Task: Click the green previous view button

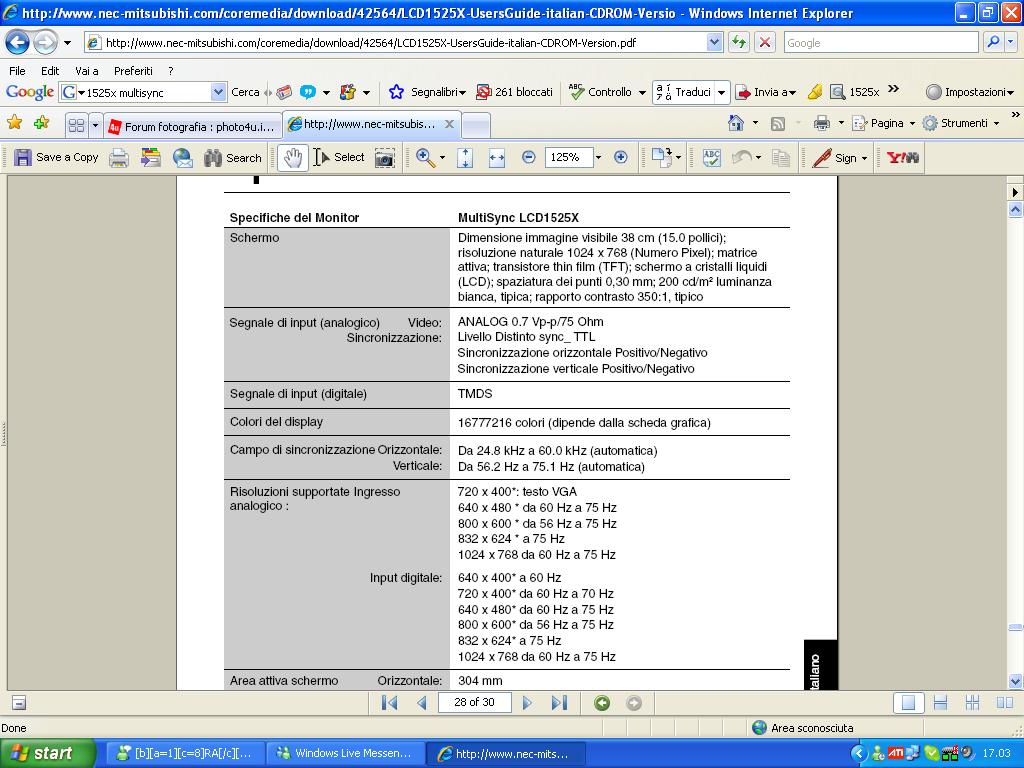Action: 602,703
